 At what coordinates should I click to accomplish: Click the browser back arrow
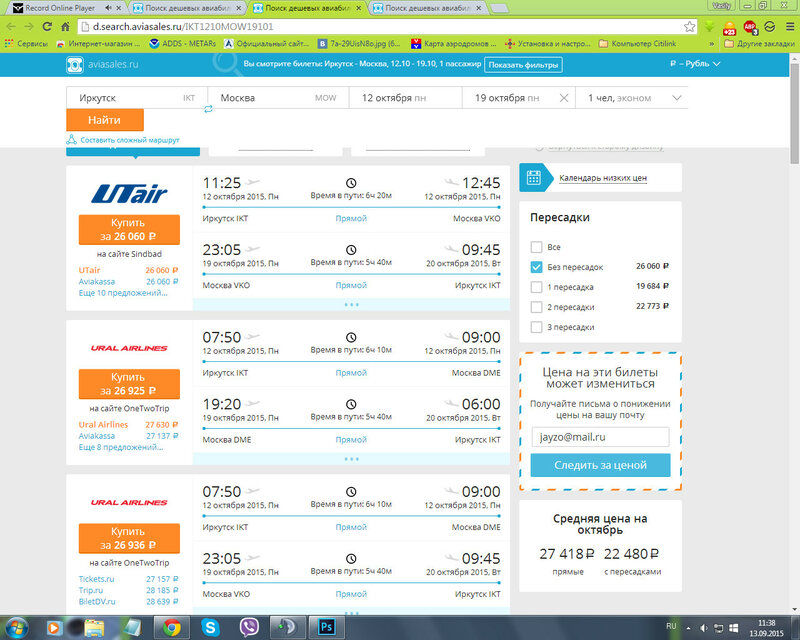click(11, 27)
